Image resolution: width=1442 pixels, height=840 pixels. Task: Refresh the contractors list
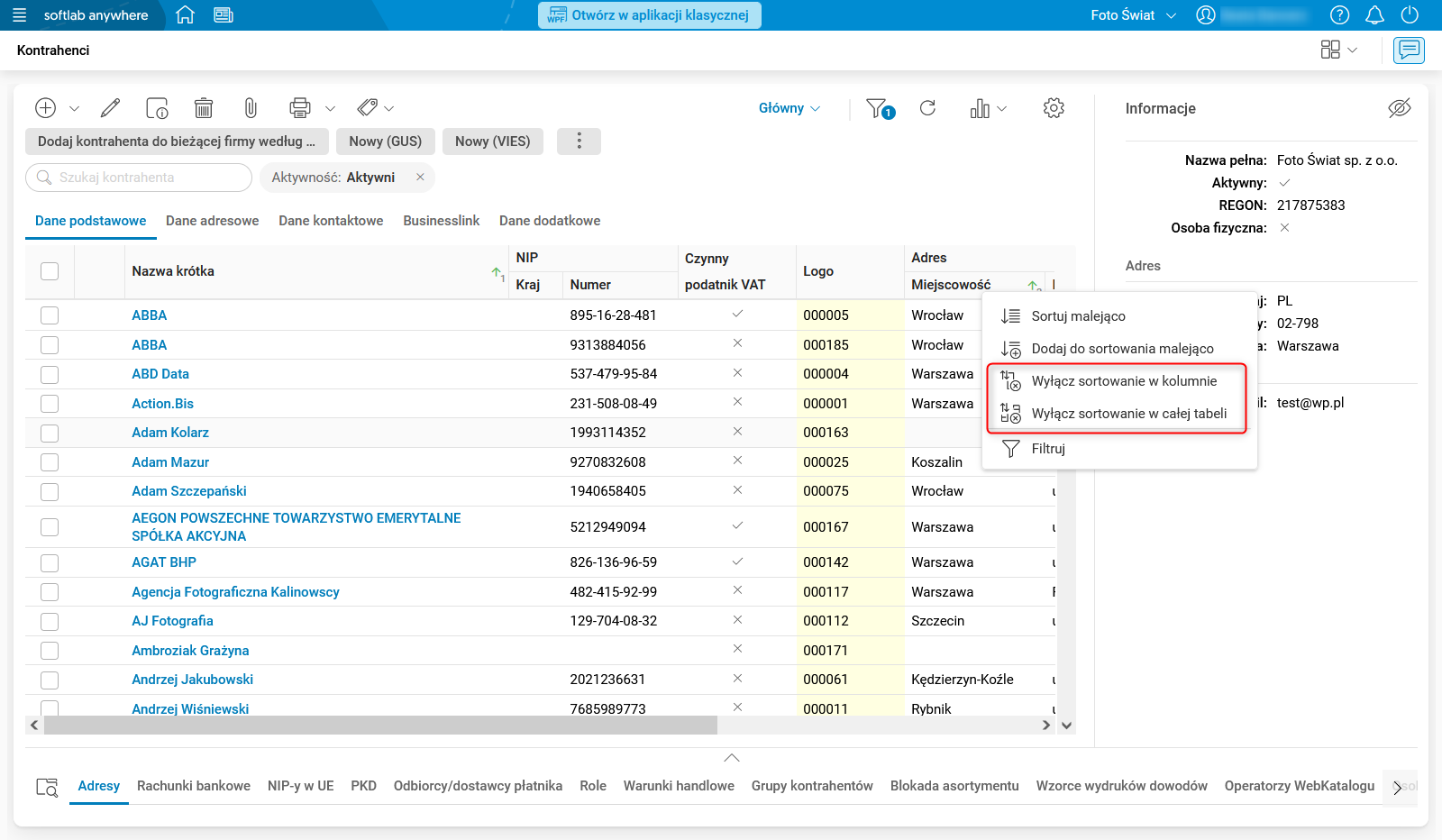[927, 108]
